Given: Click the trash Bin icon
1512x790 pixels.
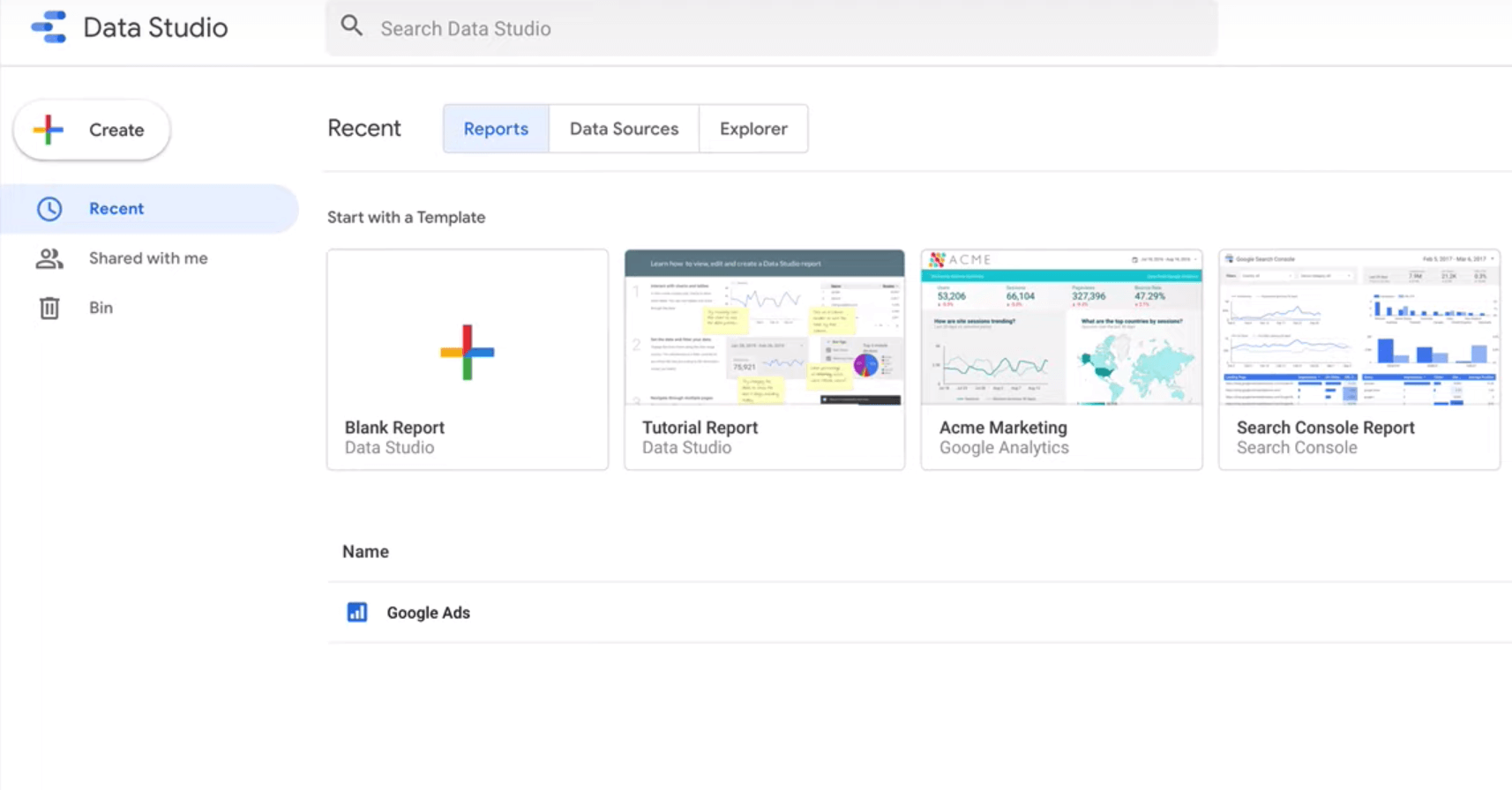Looking at the screenshot, I should pos(49,308).
